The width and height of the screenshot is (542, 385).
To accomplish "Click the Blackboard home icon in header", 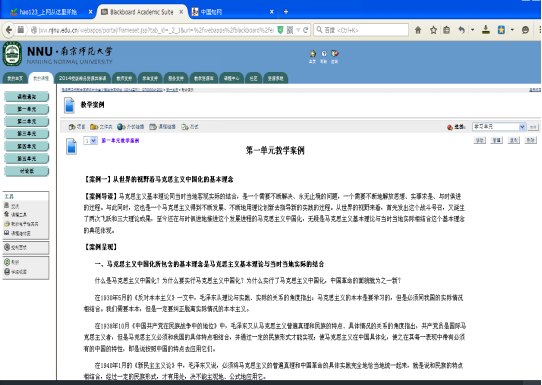I will point(312,54).
